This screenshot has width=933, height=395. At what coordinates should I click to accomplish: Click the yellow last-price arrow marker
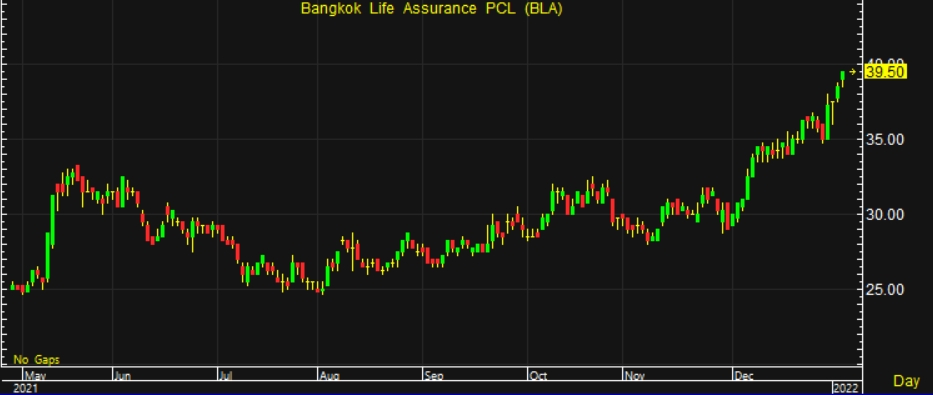pyautogui.click(x=853, y=72)
